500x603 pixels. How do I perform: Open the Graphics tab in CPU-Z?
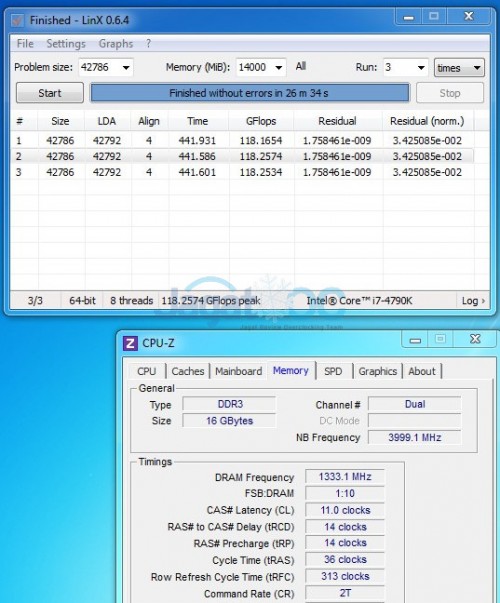point(378,371)
